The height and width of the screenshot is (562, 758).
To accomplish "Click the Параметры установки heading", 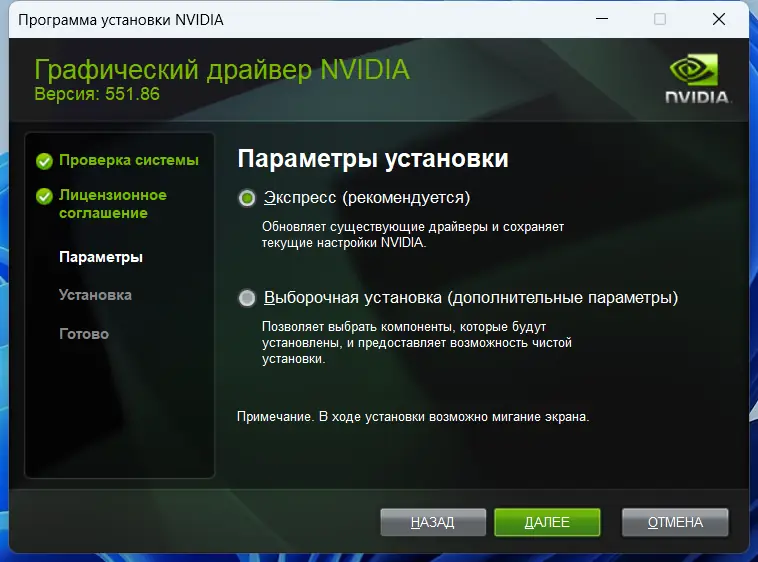I will (x=373, y=159).
